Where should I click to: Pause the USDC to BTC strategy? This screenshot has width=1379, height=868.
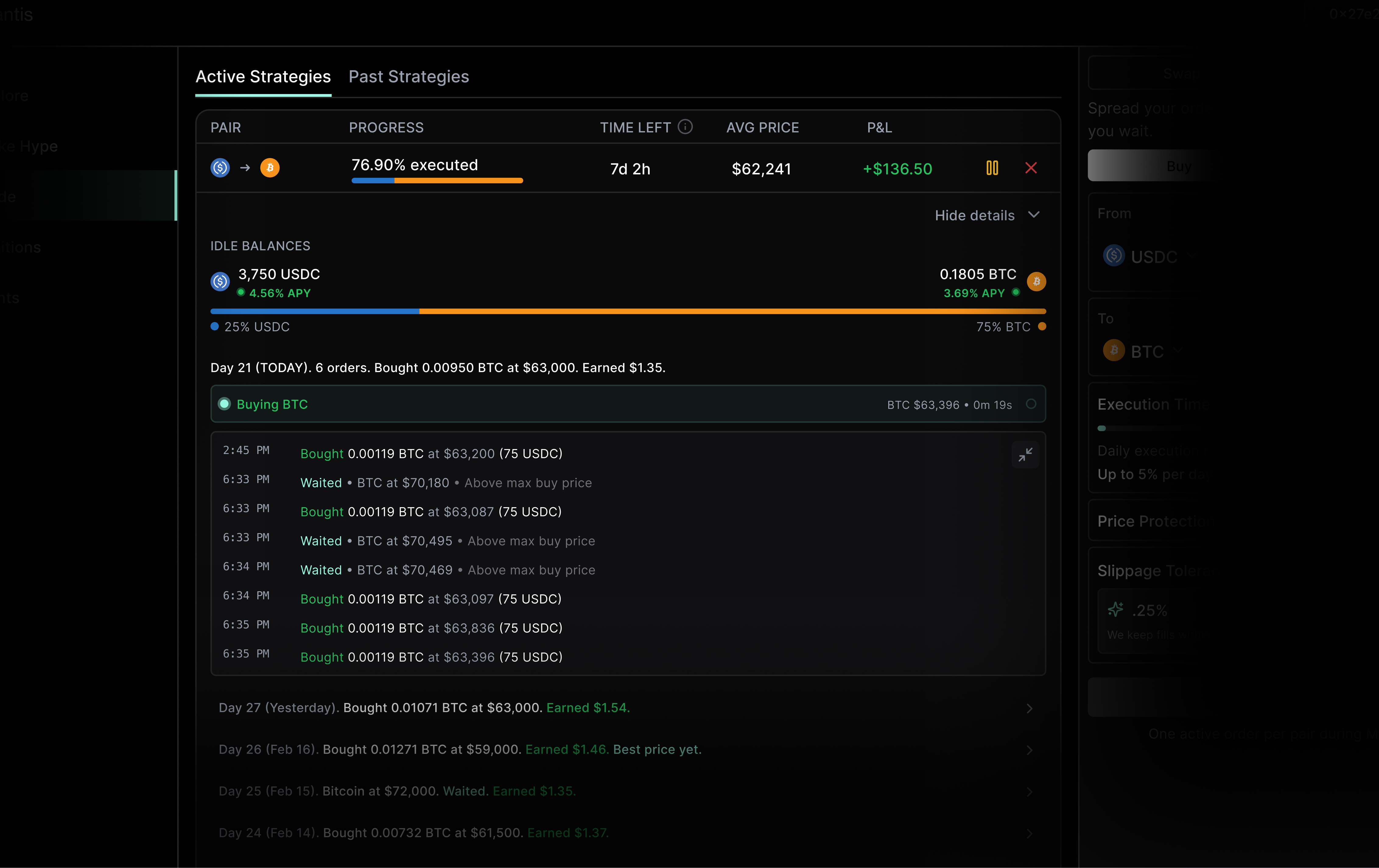[x=992, y=168]
